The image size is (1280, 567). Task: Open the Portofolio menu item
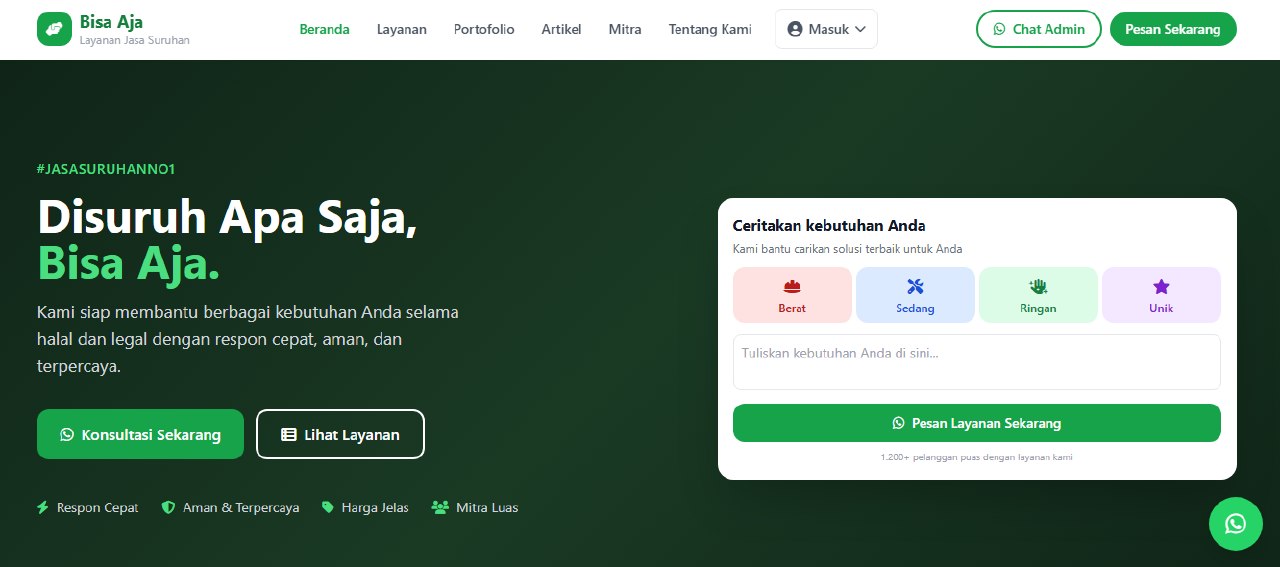tap(484, 29)
